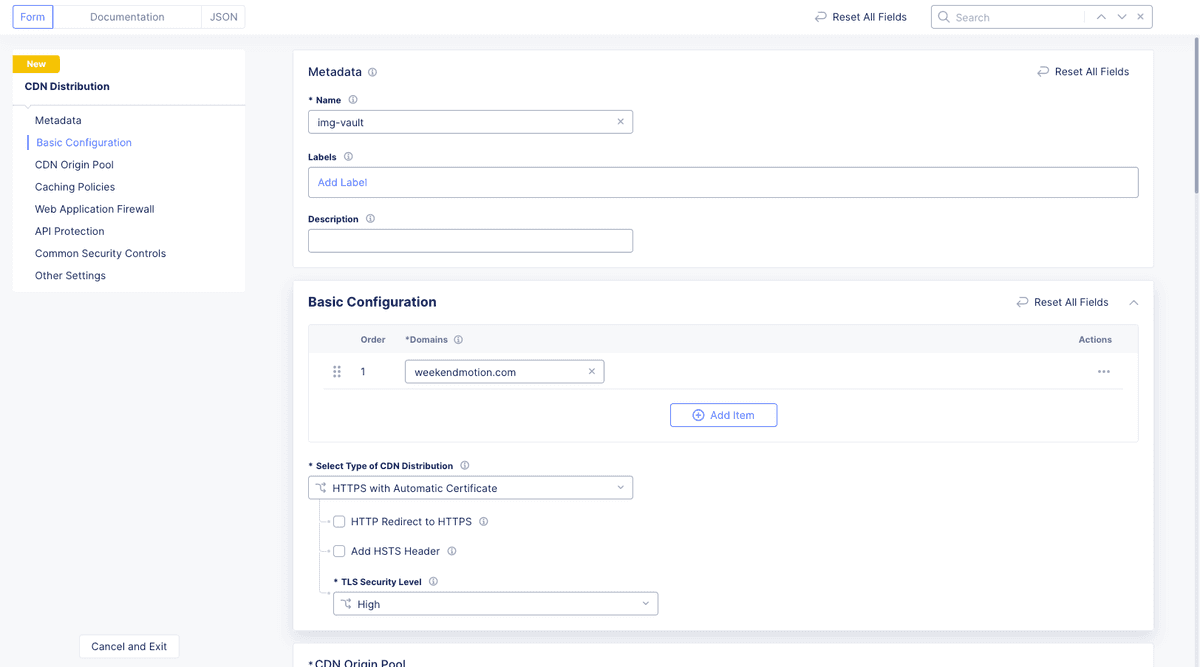Open the three-dot actions menu for weekendmotion.com
Viewport: 1200px width, 667px height.
1103,372
